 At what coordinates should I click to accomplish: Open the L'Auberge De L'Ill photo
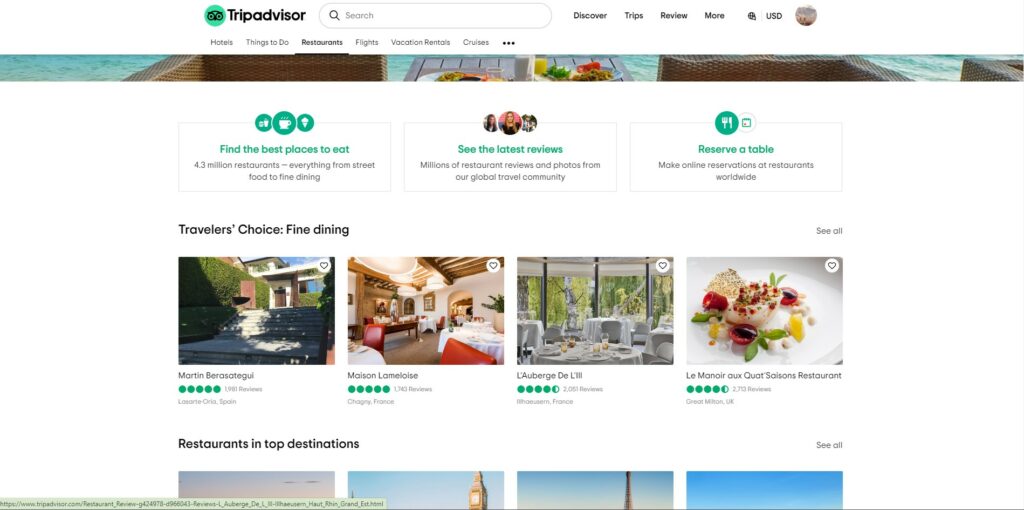pos(595,311)
